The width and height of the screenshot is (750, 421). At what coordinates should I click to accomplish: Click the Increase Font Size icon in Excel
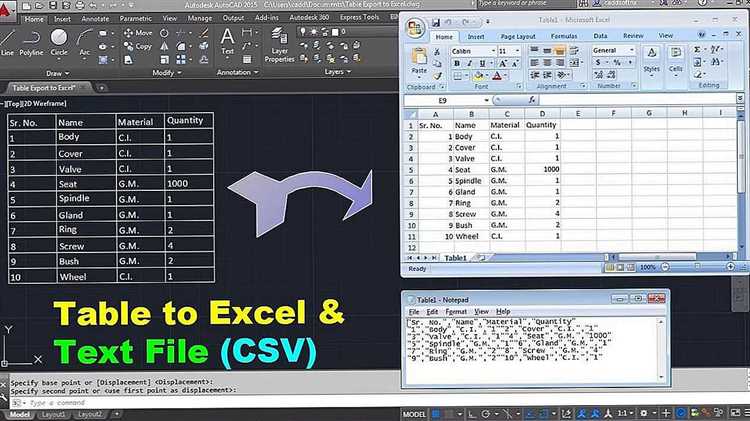coord(503,63)
